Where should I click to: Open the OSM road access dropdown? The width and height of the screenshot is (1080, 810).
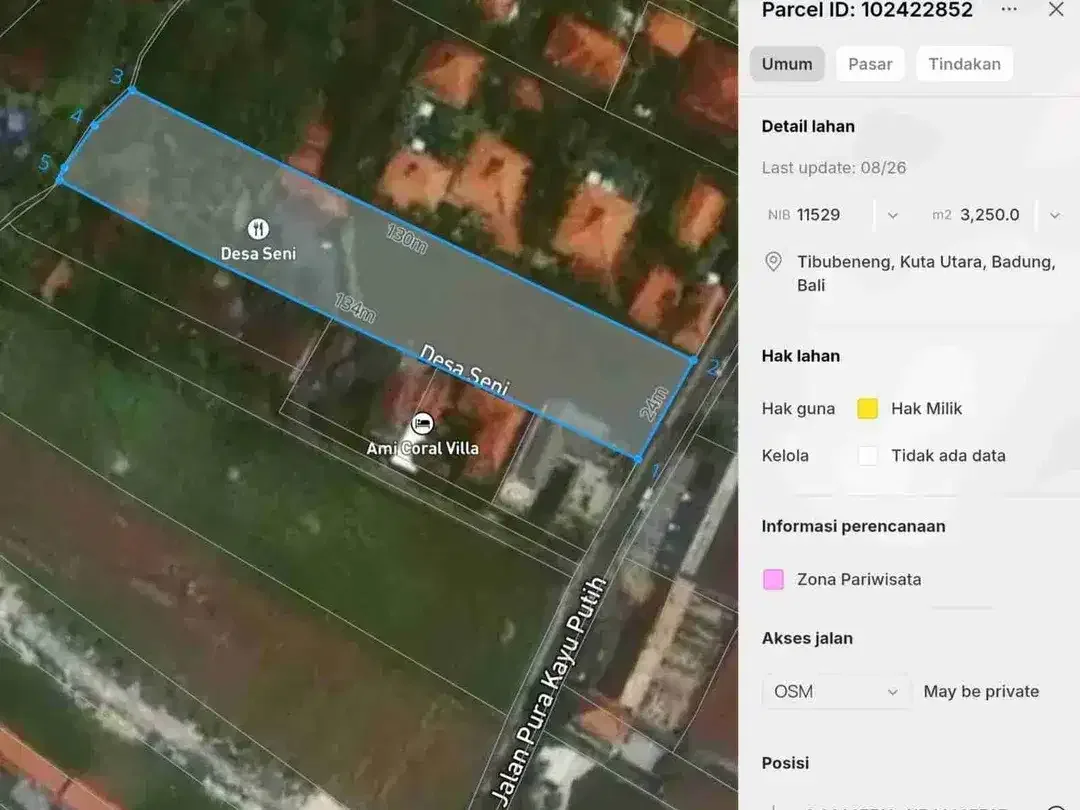tap(835, 692)
